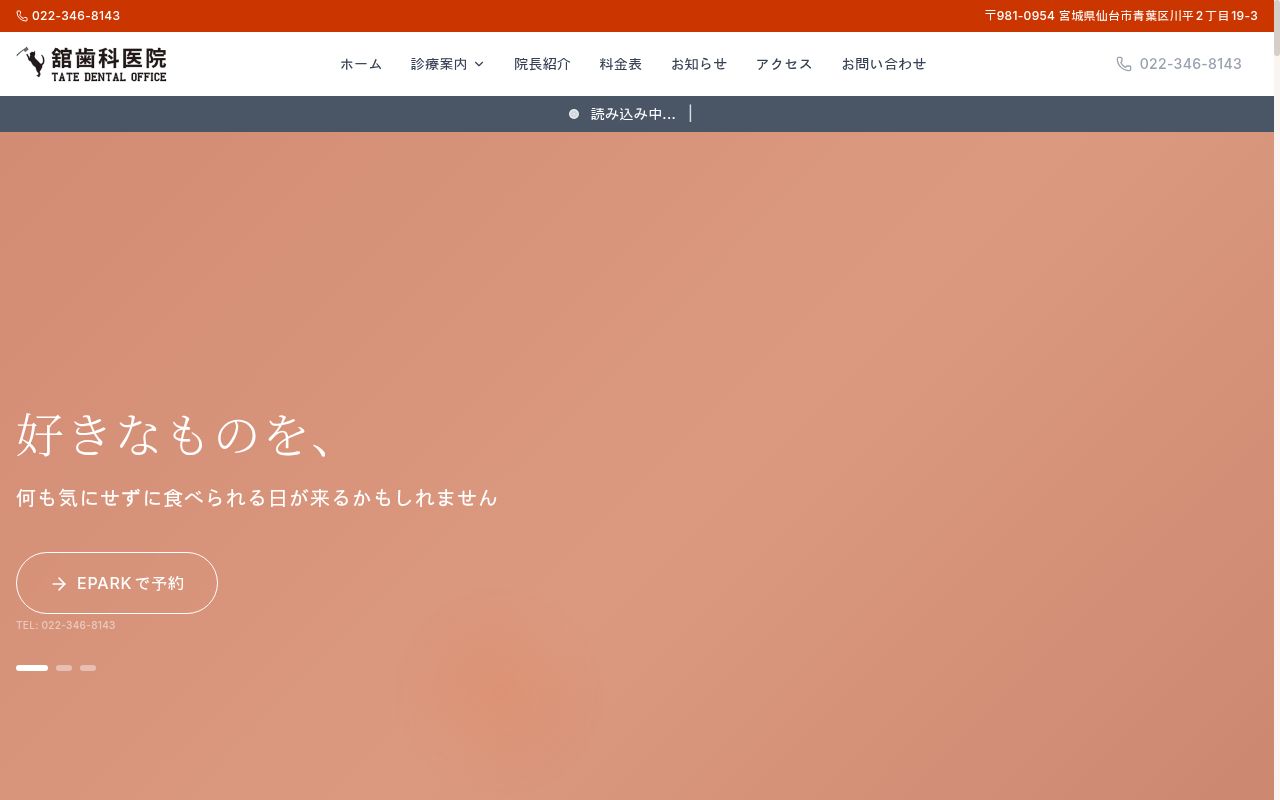
Task: Click the TEL: 022-346-8143 text under the button
Action: click(66, 625)
